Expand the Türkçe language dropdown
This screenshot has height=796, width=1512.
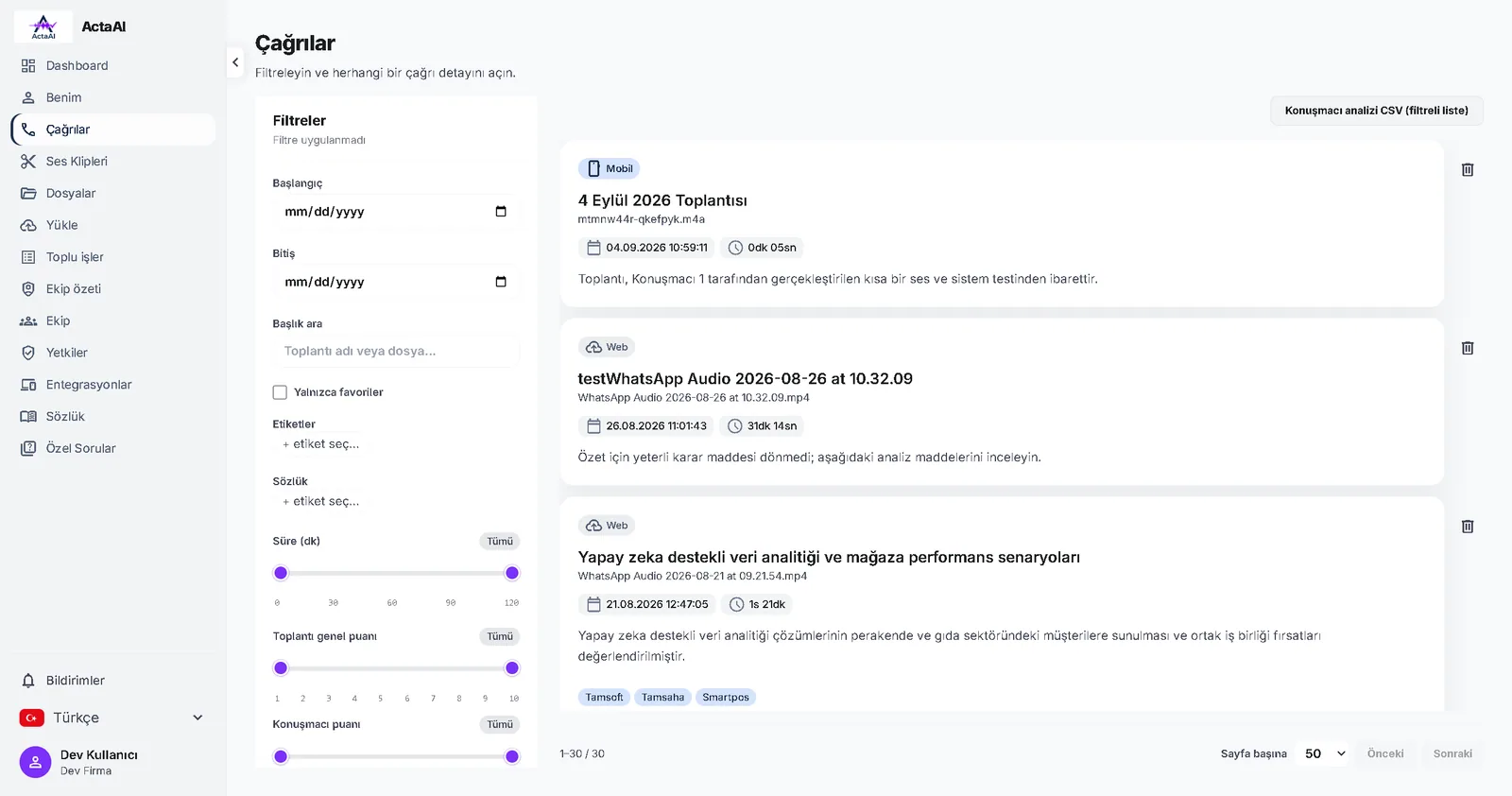113,718
